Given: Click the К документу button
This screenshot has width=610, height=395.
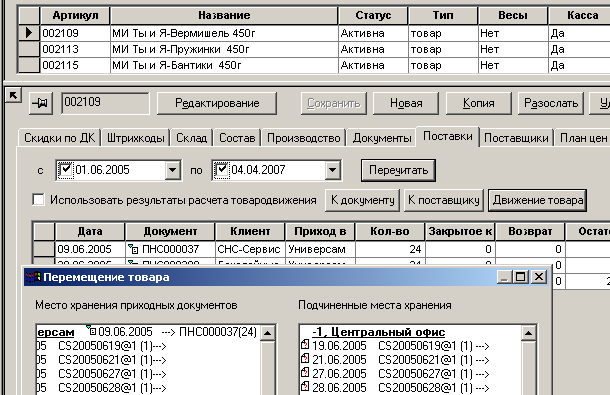Looking at the screenshot, I should [x=363, y=200].
